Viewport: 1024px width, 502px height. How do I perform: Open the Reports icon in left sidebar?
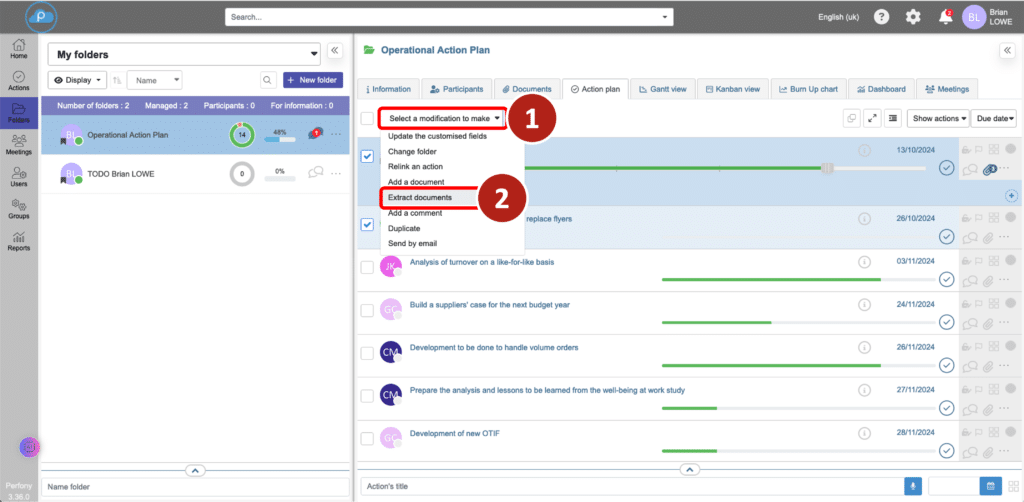(19, 240)
